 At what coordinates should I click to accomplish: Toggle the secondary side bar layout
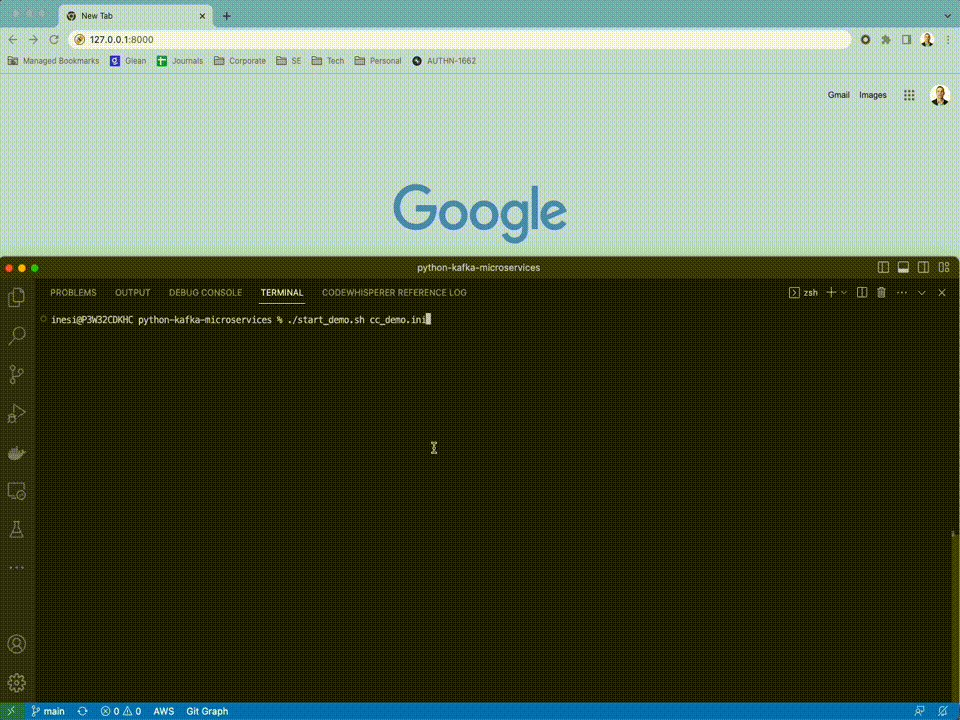[x=923, y=268]
